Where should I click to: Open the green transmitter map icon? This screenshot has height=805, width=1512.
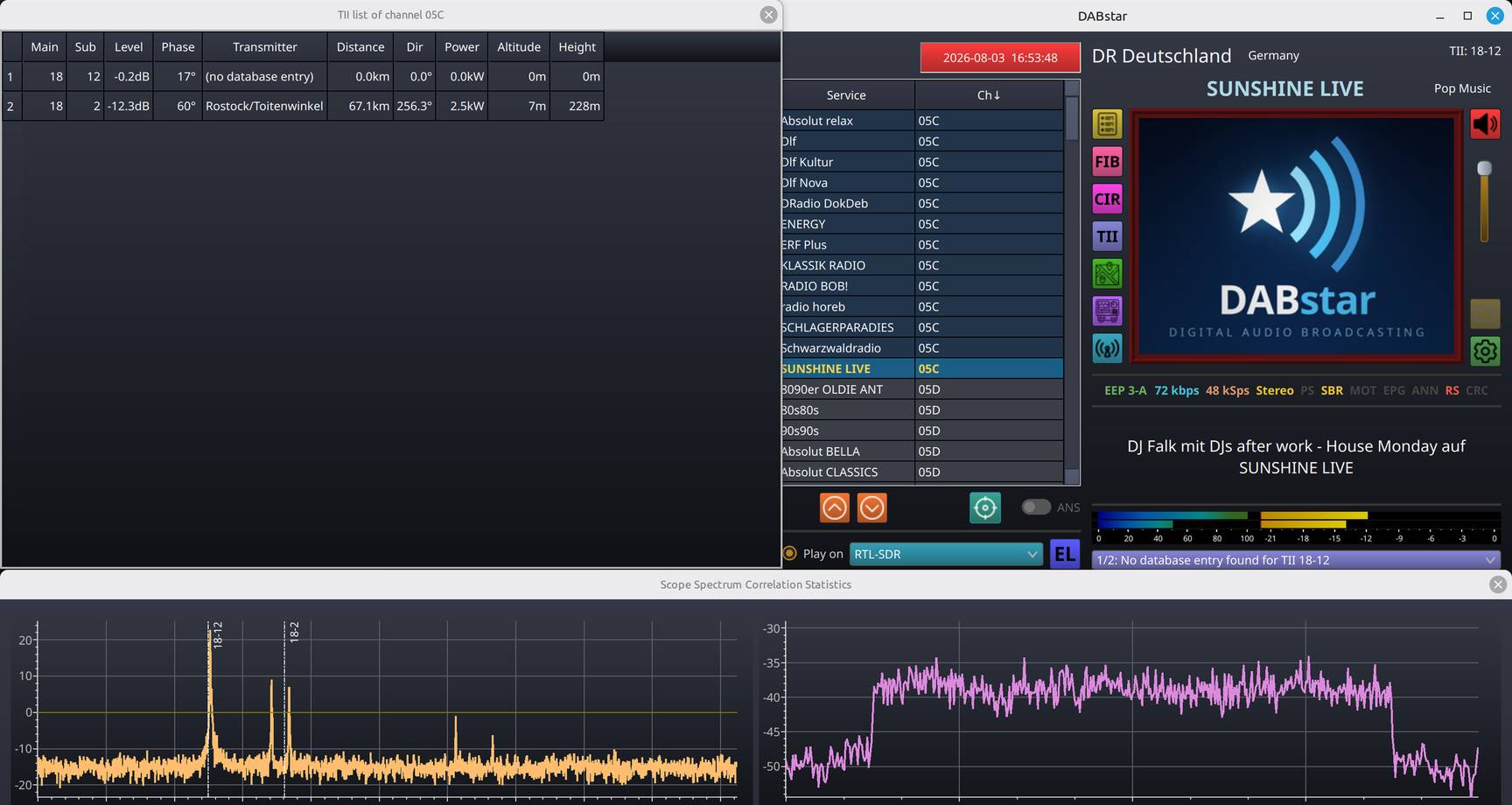tap(1107, 274)
